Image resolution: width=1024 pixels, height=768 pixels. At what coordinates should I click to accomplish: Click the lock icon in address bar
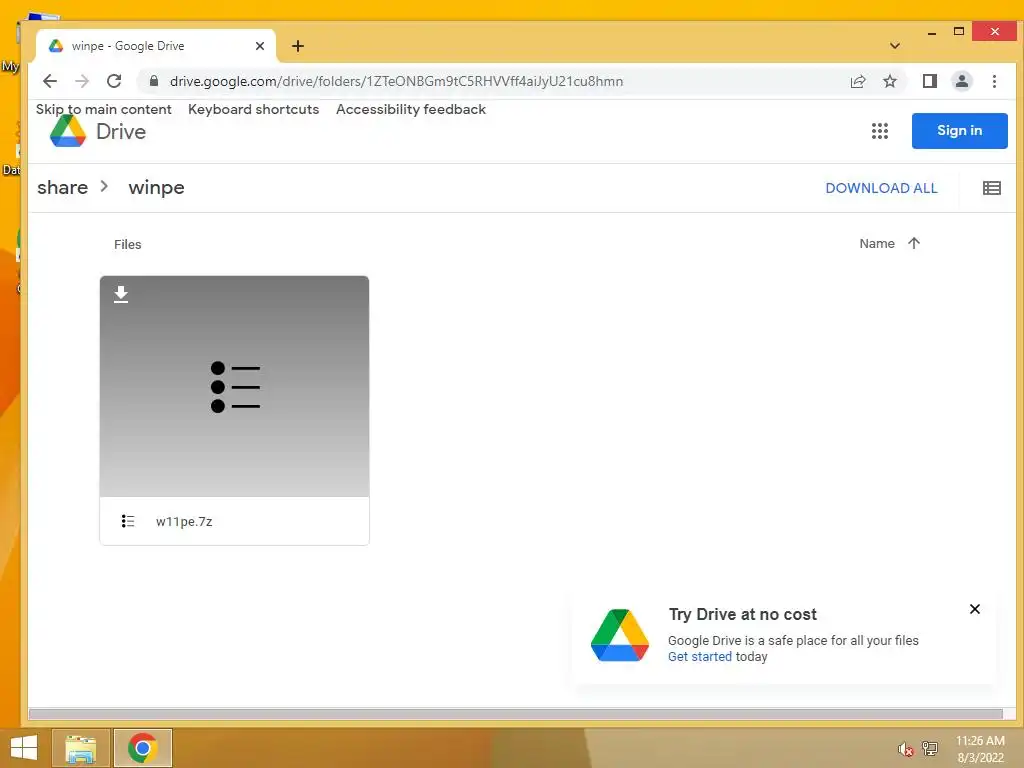tap(153, 81)
